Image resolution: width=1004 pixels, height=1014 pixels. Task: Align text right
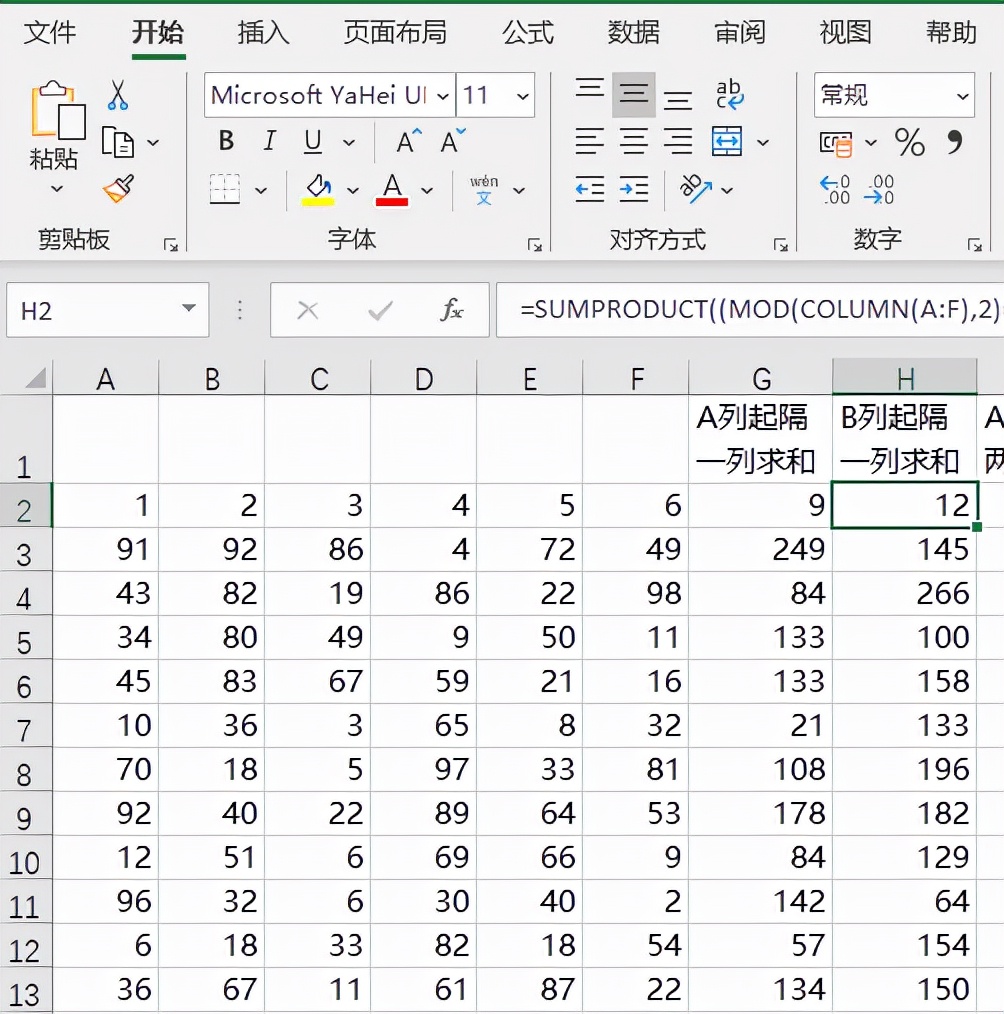(x=678, y=141)
